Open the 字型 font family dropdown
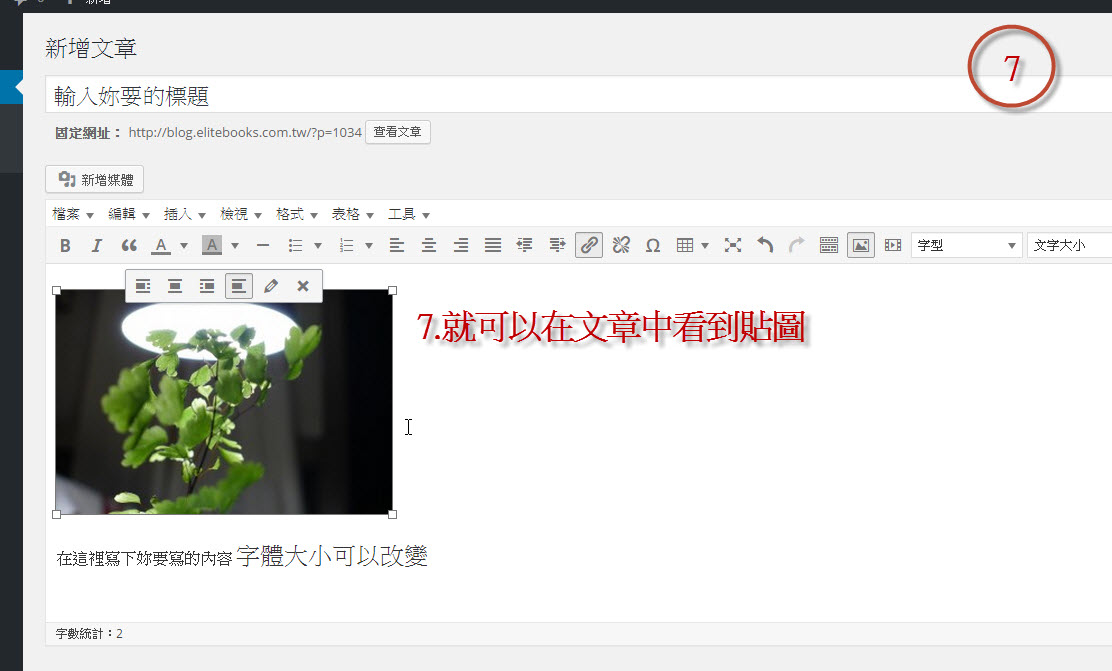This screenshot has height=671, width=1112. point(966,245)
